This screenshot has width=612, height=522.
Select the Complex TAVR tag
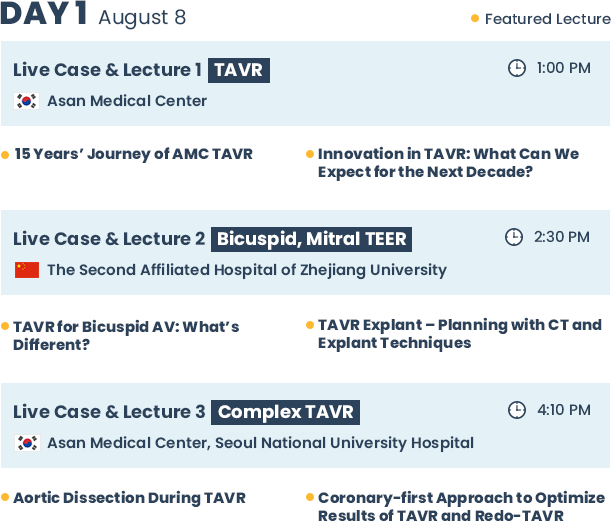tap(286, 412)
